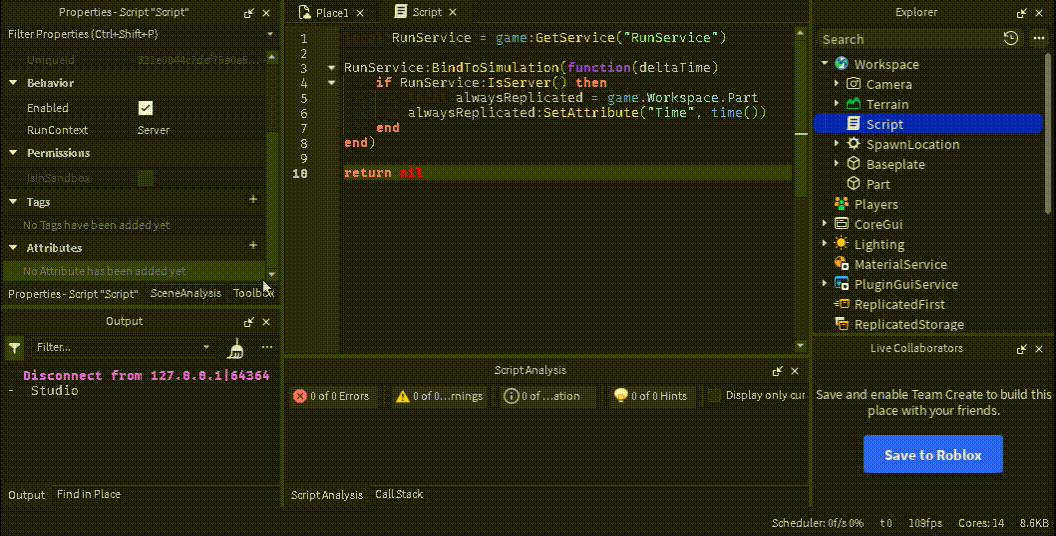
Task: Switch to the SceneAnalysis tab
Action: point(186,293)
